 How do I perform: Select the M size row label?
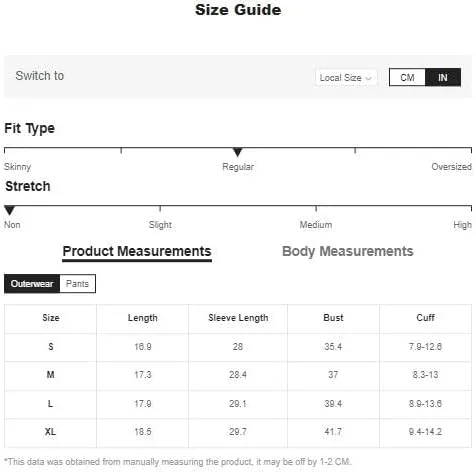coord(50,375)
